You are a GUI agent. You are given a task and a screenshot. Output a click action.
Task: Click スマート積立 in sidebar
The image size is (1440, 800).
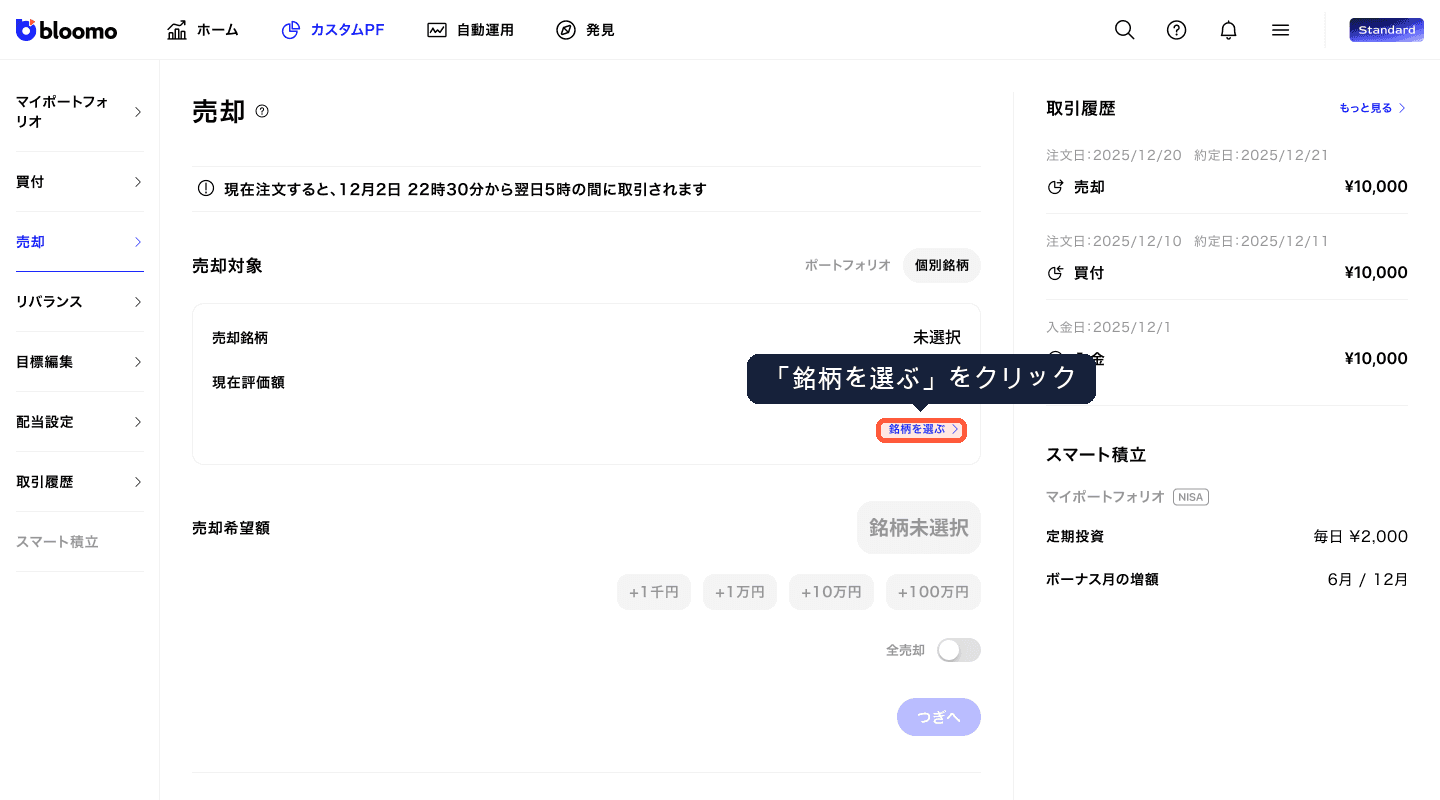click(x=57, y=542)
